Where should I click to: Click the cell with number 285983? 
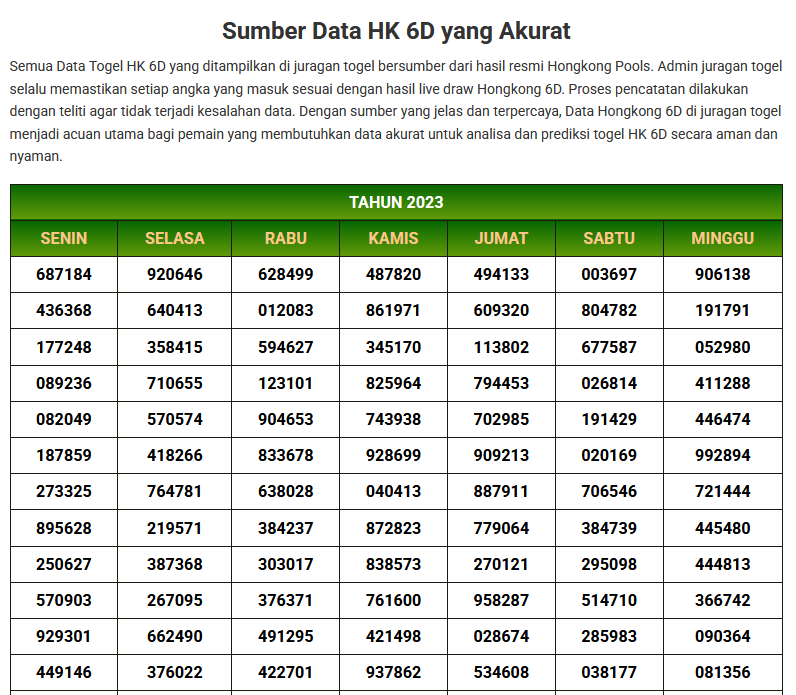tap(609, 636)
